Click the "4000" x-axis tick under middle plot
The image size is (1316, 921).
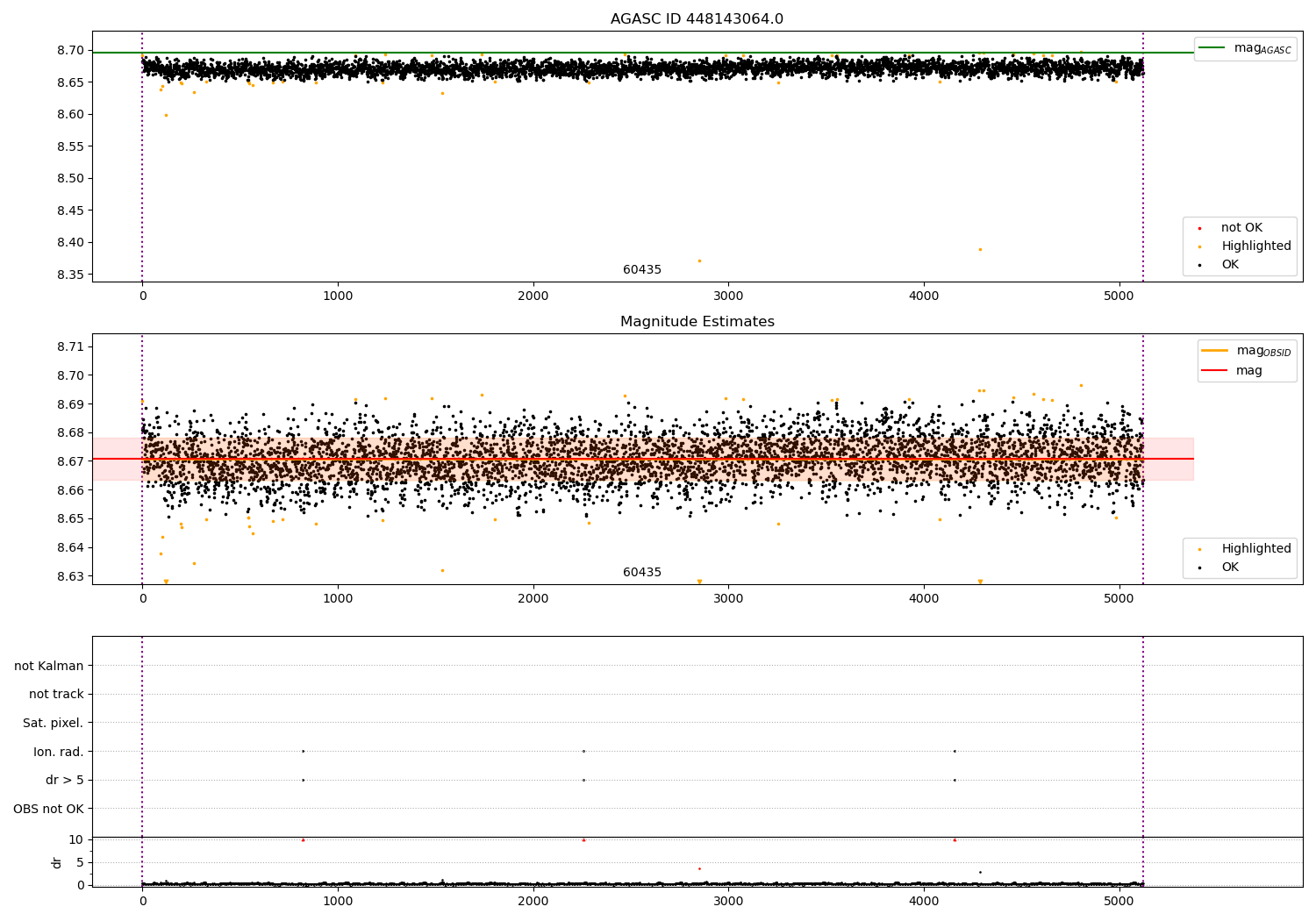coord(924,599)
